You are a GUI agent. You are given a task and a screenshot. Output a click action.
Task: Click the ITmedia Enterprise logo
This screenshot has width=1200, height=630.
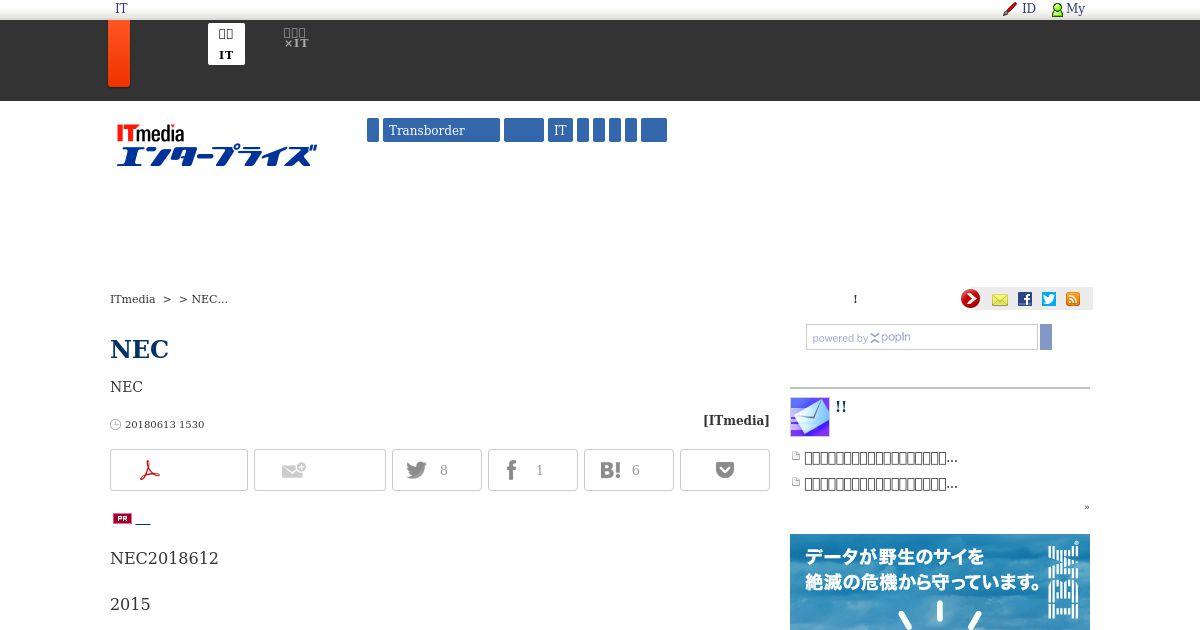tap(217, 145)
